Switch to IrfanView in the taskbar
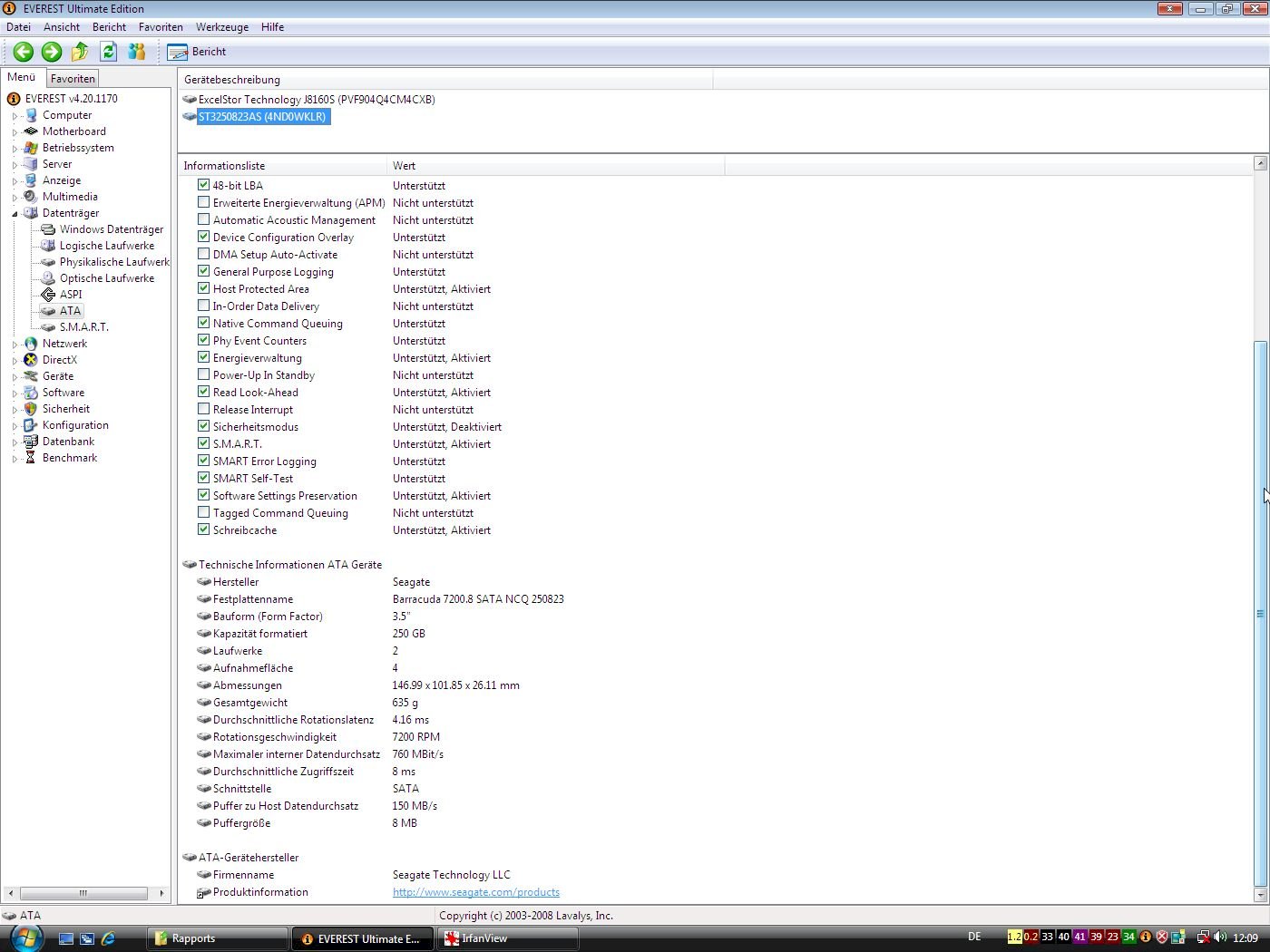This screenshot has width=1270, height=952. click(508, 938)
